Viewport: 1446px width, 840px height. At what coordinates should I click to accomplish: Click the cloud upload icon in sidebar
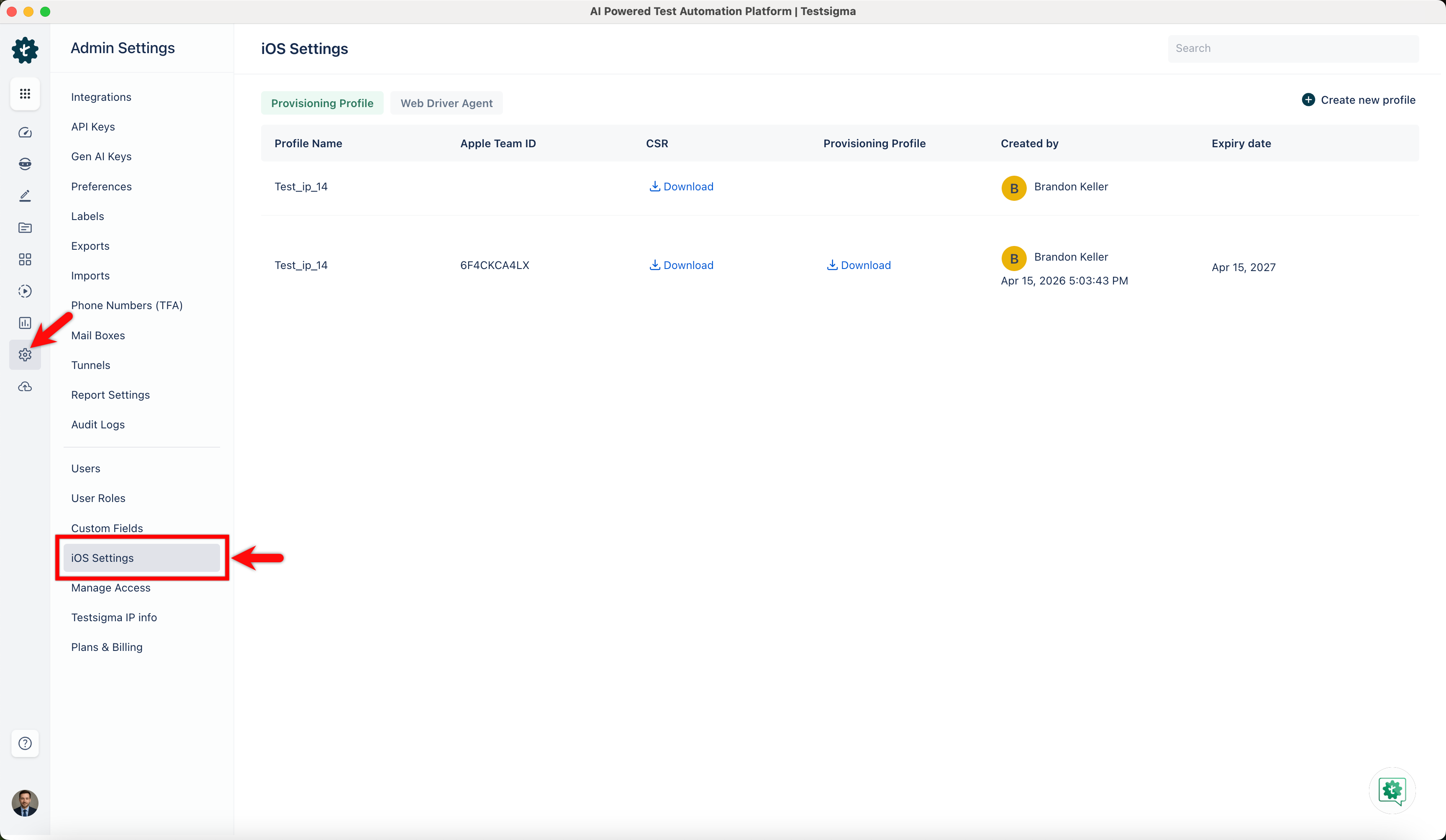(25, 387)
